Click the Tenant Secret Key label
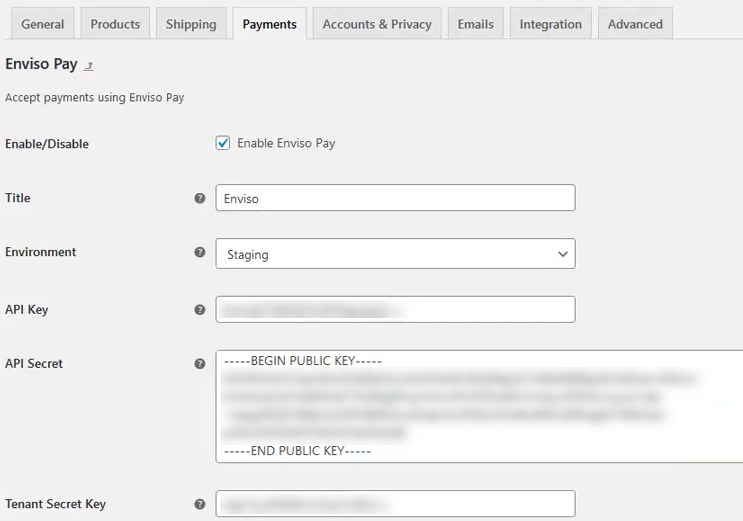The height and width of the screenshot is (521, 743). pyautogui.click(x=55, y=504)
